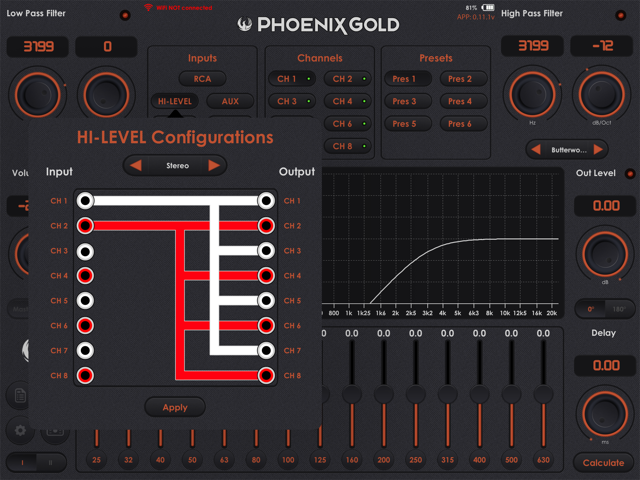The width and height of the screenshot is (640, 480).
Task: Switch to bank I selector
Action: pos(22,462)
